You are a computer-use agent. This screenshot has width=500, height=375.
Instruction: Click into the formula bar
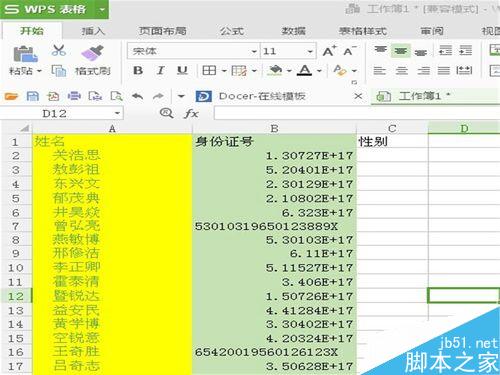pyautogui.click(x=357, y=113)
